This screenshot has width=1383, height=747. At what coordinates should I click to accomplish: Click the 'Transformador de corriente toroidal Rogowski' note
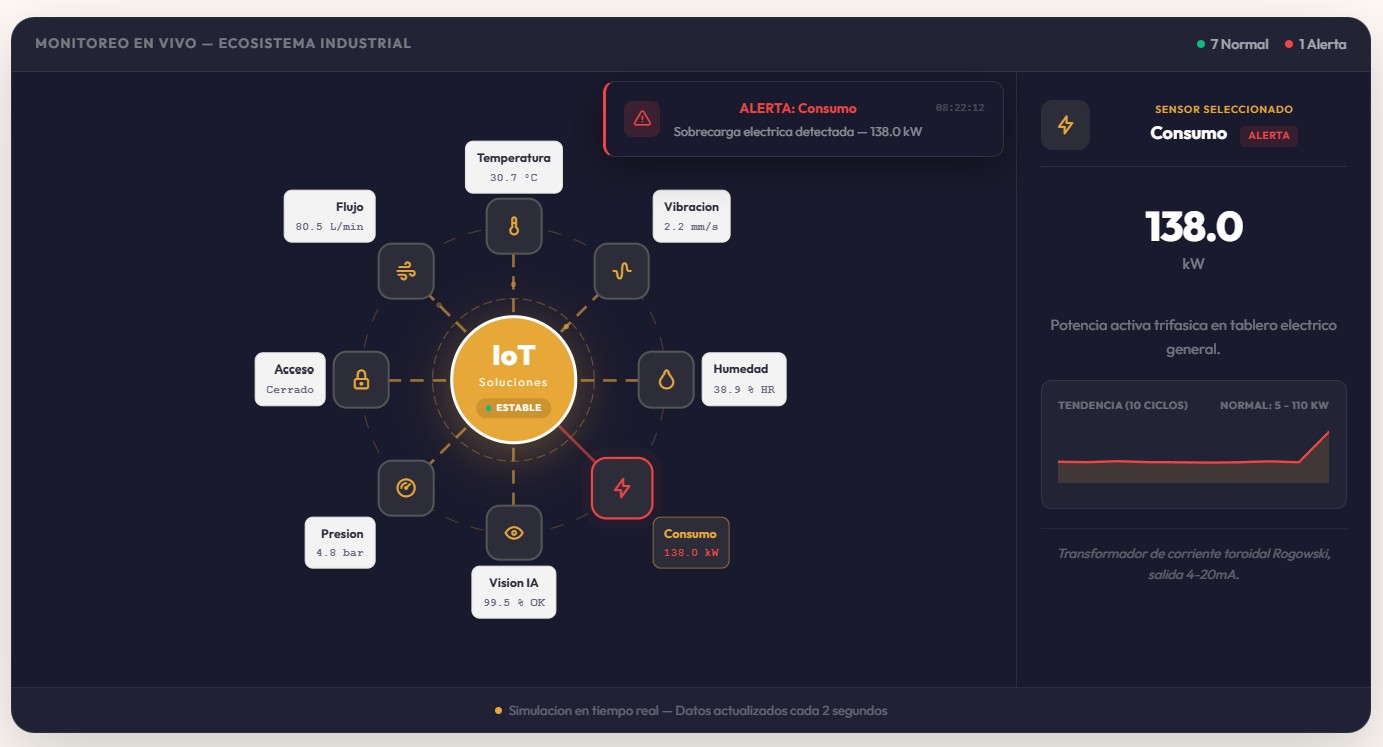1194,563
